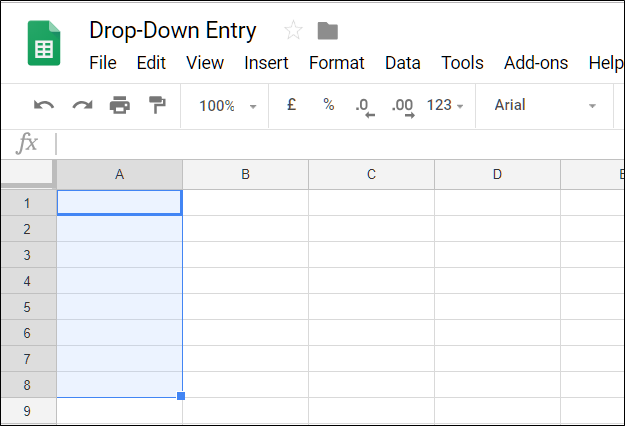Click the move to folder icon

tap(326, 30)
